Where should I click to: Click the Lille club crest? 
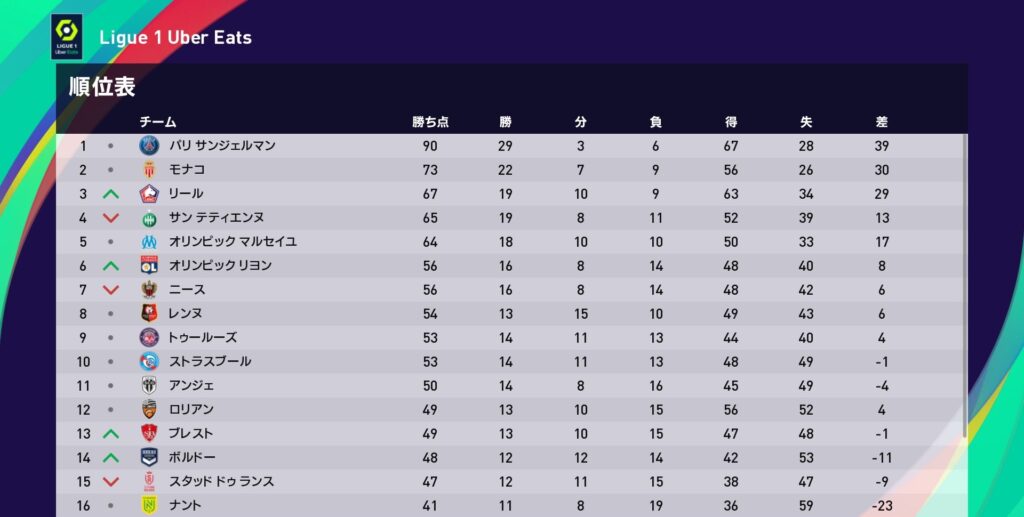click(x=149, y=194)
